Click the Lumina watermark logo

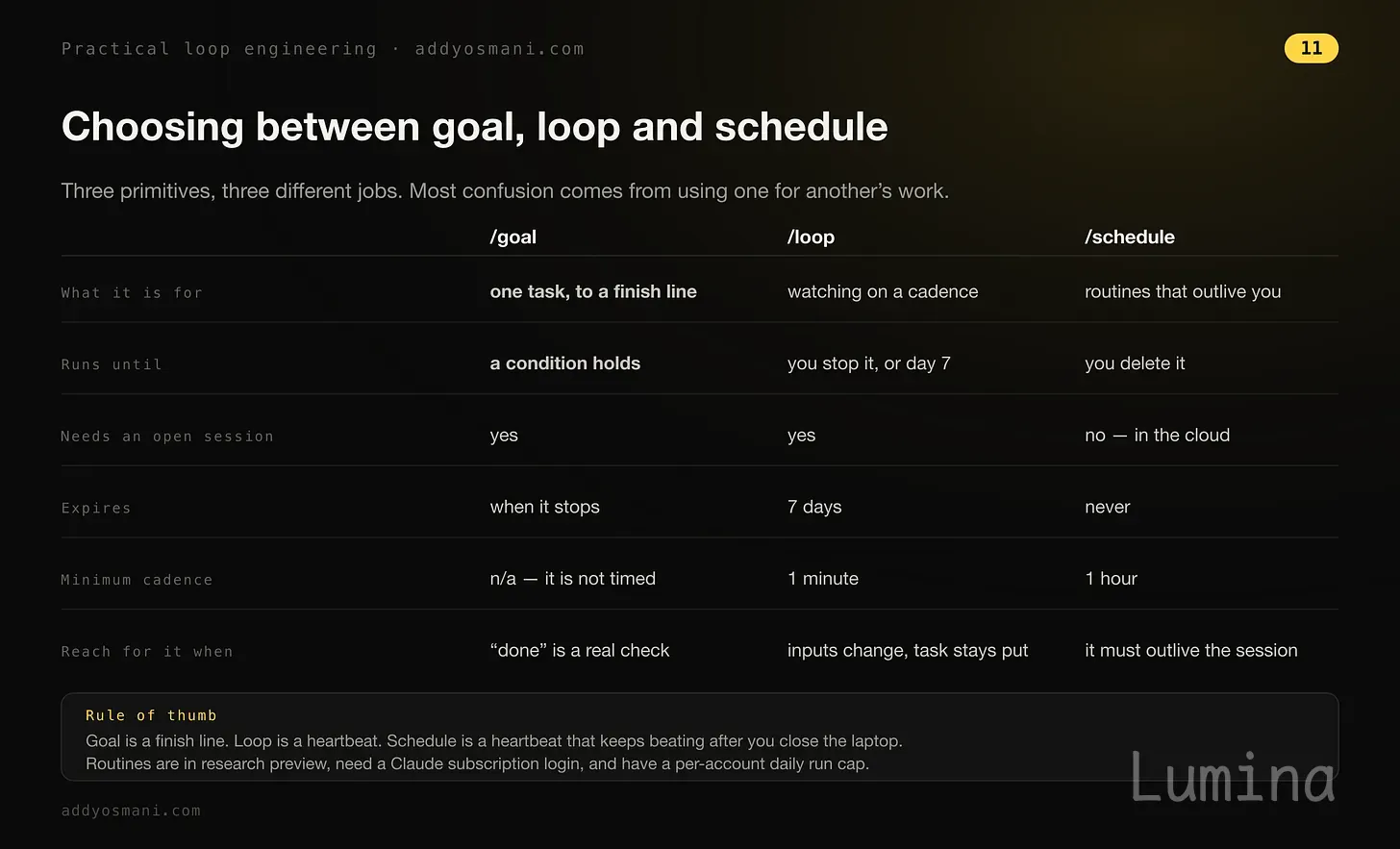tap(1233, 777)
